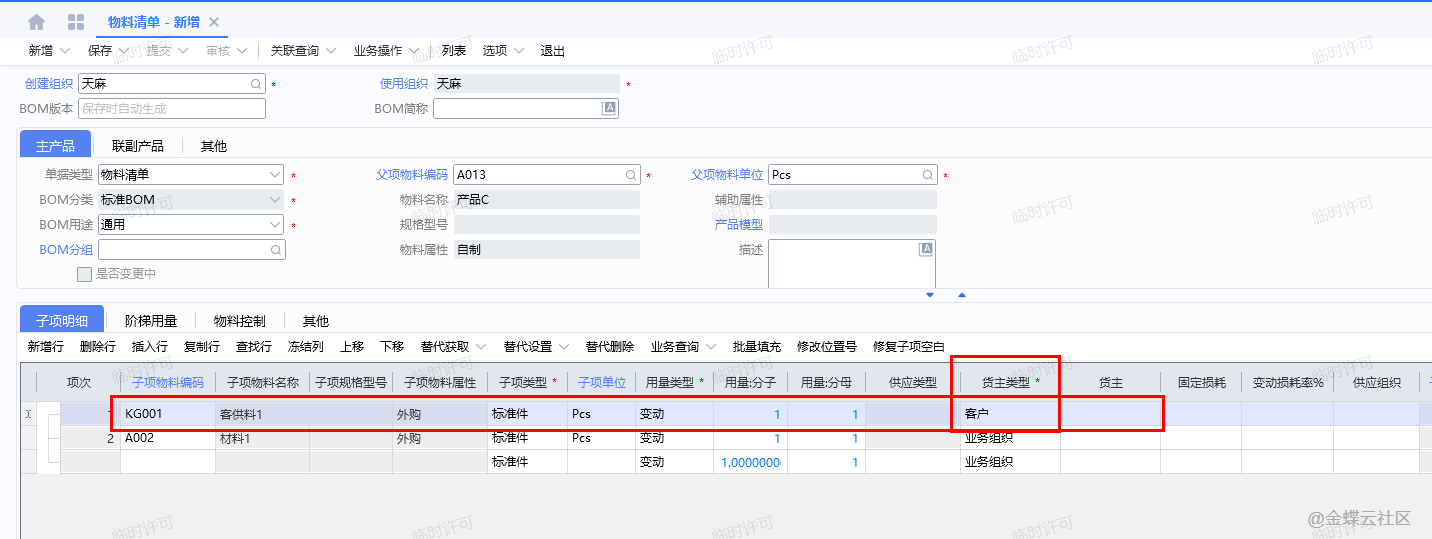Click the 新增行 button
This screenshot has width=1432, height=539.
point(46,347)
